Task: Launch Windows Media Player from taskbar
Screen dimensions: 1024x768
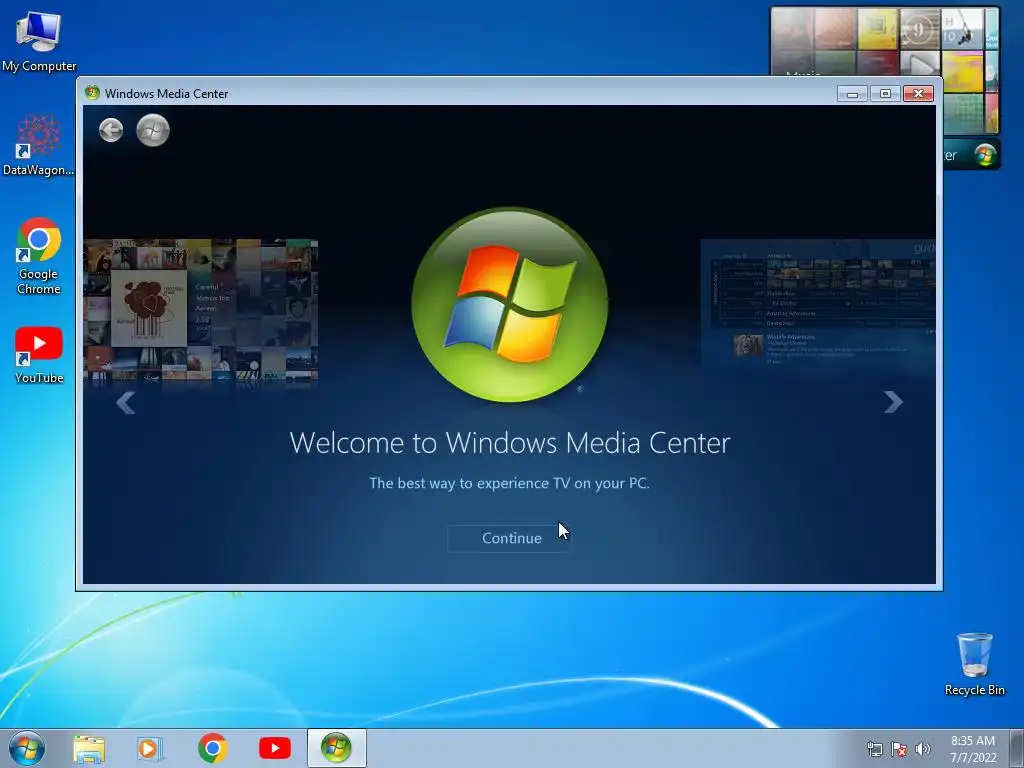Action: pyautogui.click(x=150, y=749)
